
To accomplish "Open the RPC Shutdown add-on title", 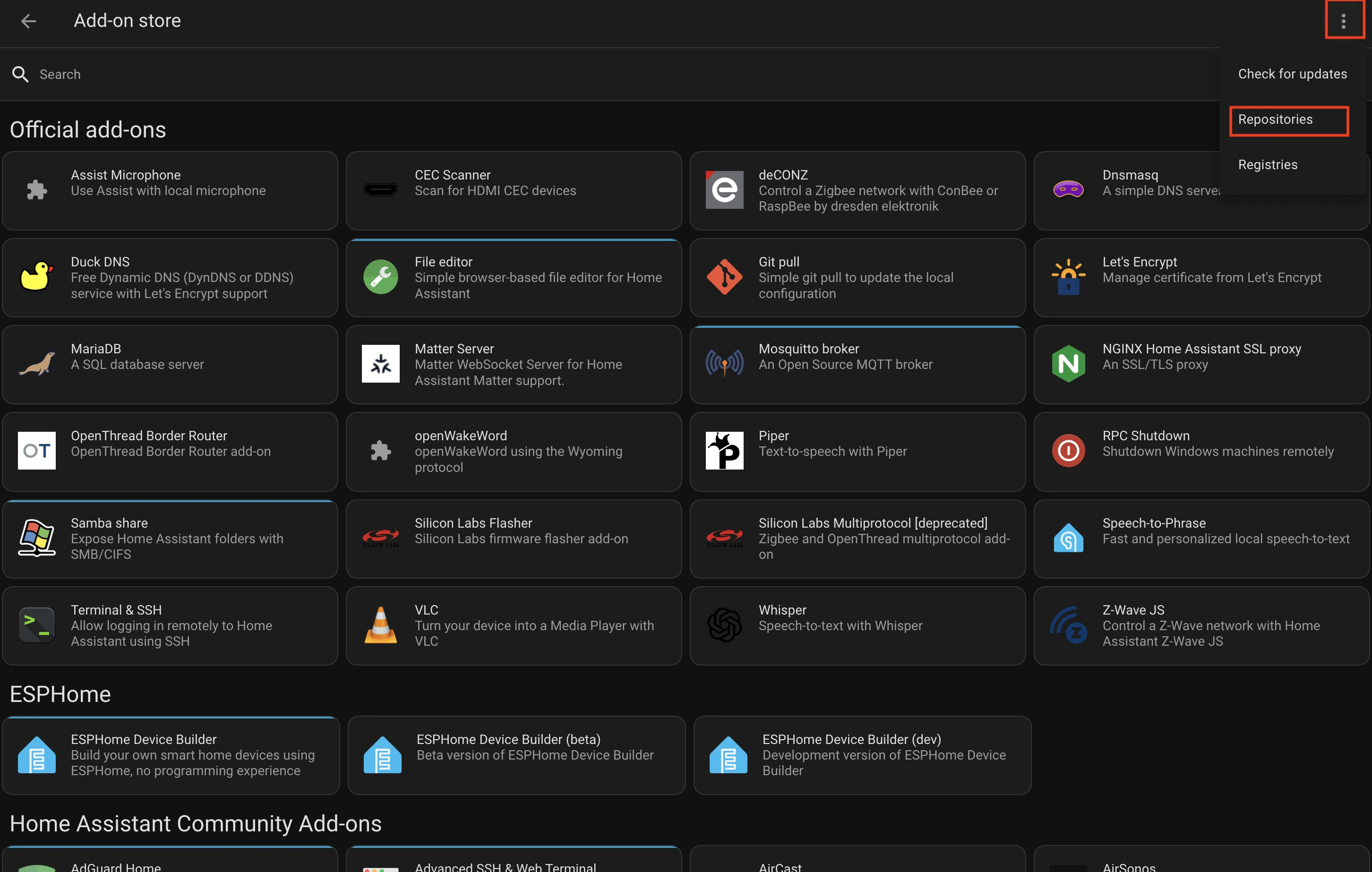I will click(x=1146, y=436).
